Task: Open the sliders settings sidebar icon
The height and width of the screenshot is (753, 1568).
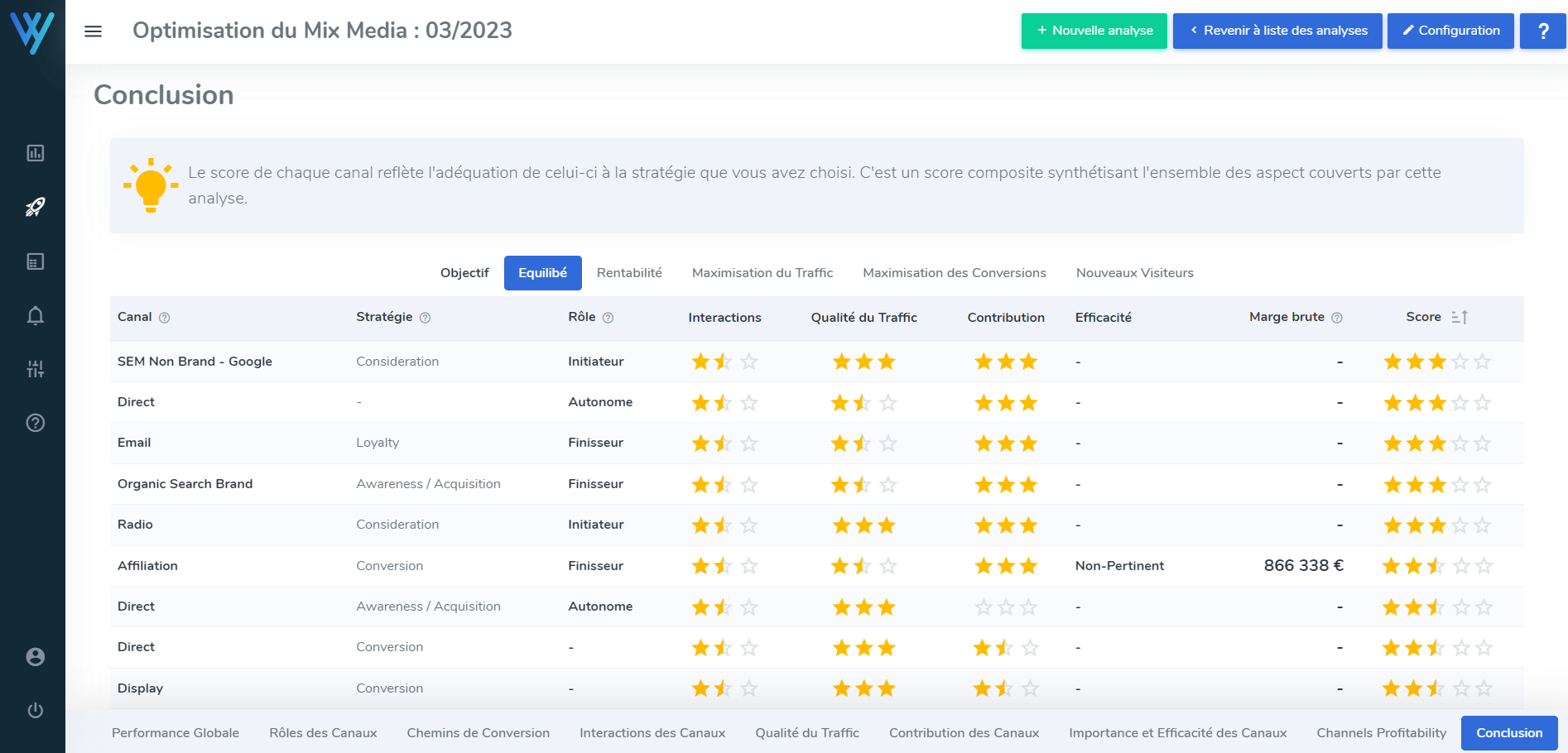Action: (35, 369)
